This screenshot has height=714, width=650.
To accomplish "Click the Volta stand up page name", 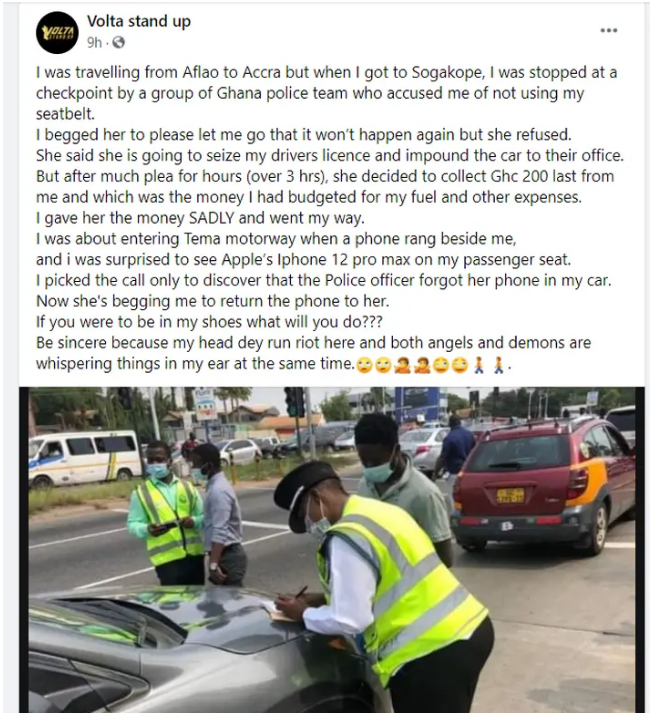I will [138, 21].
